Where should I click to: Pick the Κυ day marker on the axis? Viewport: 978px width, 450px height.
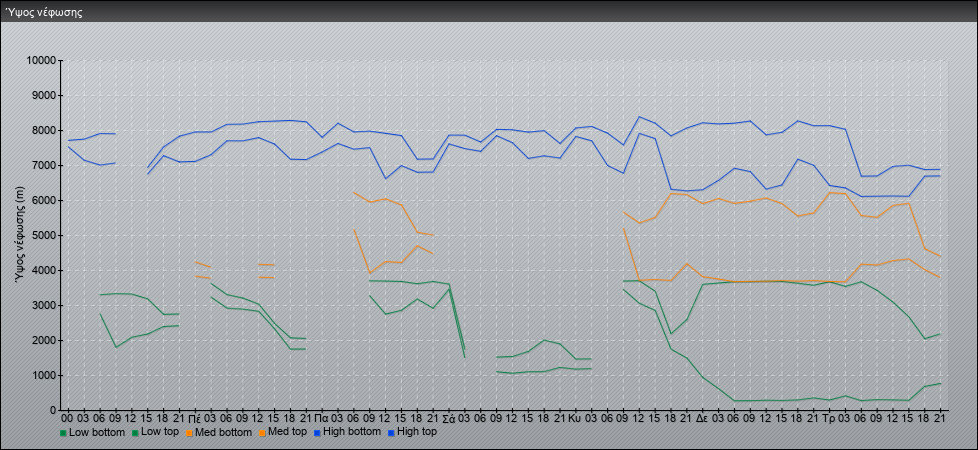click(575, 418)
